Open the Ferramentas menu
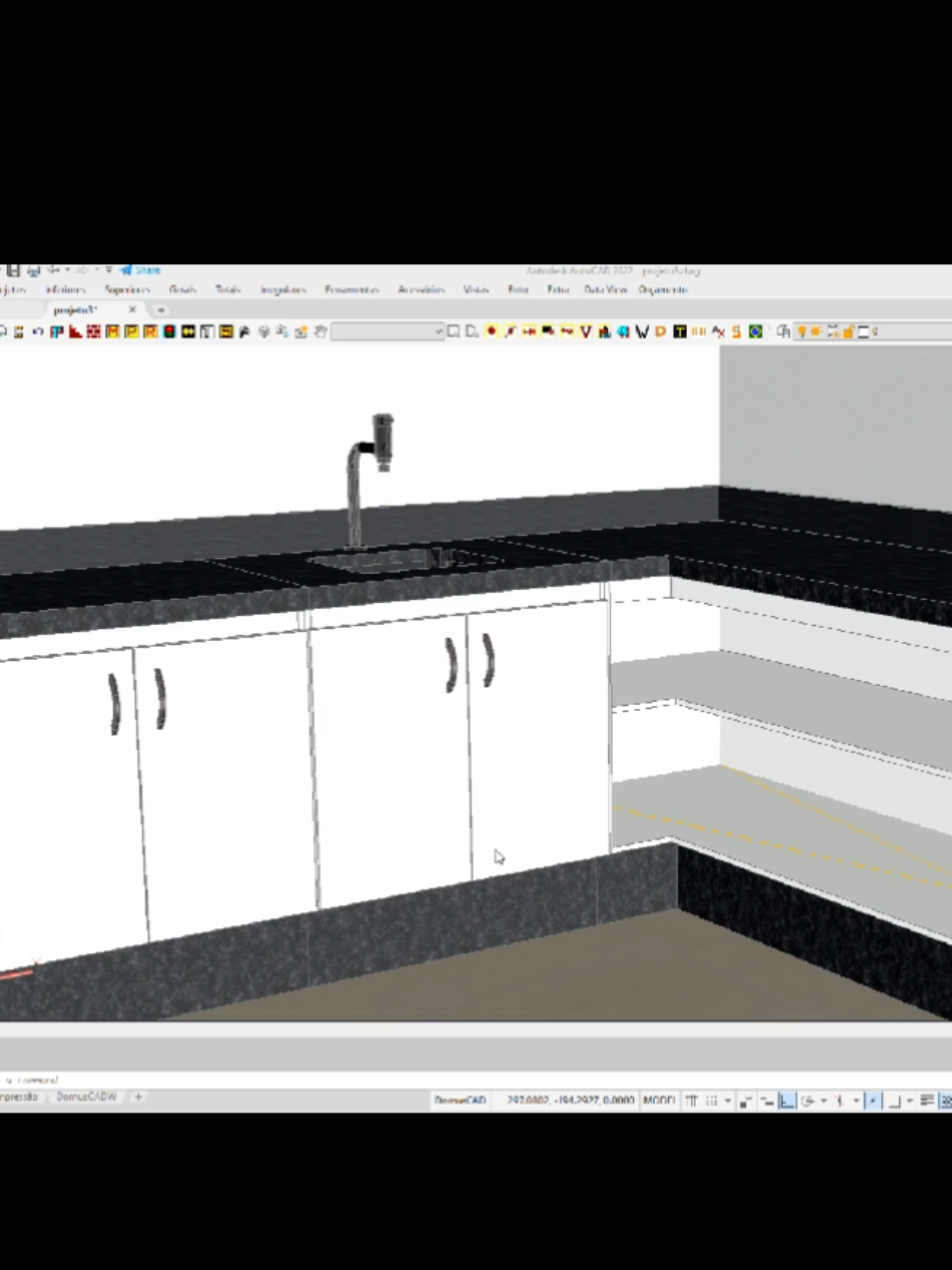This screenshot has width=952, height=1270. pyautogui.click(x=352, y=290)
